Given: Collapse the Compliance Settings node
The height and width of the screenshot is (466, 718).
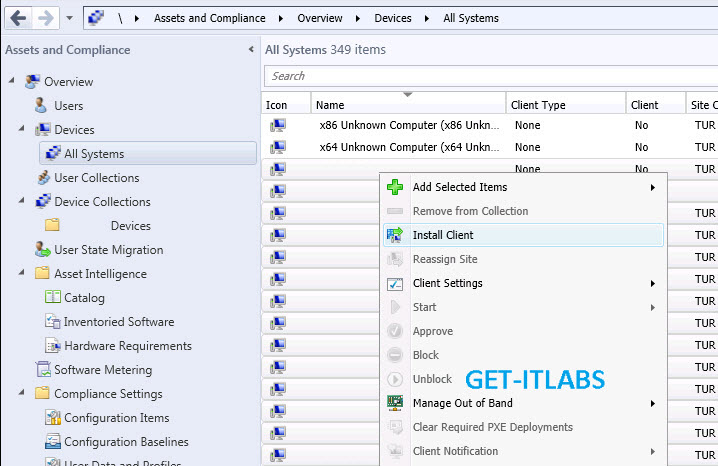Looking at the screenshot, I should click(x=22, y=394).
